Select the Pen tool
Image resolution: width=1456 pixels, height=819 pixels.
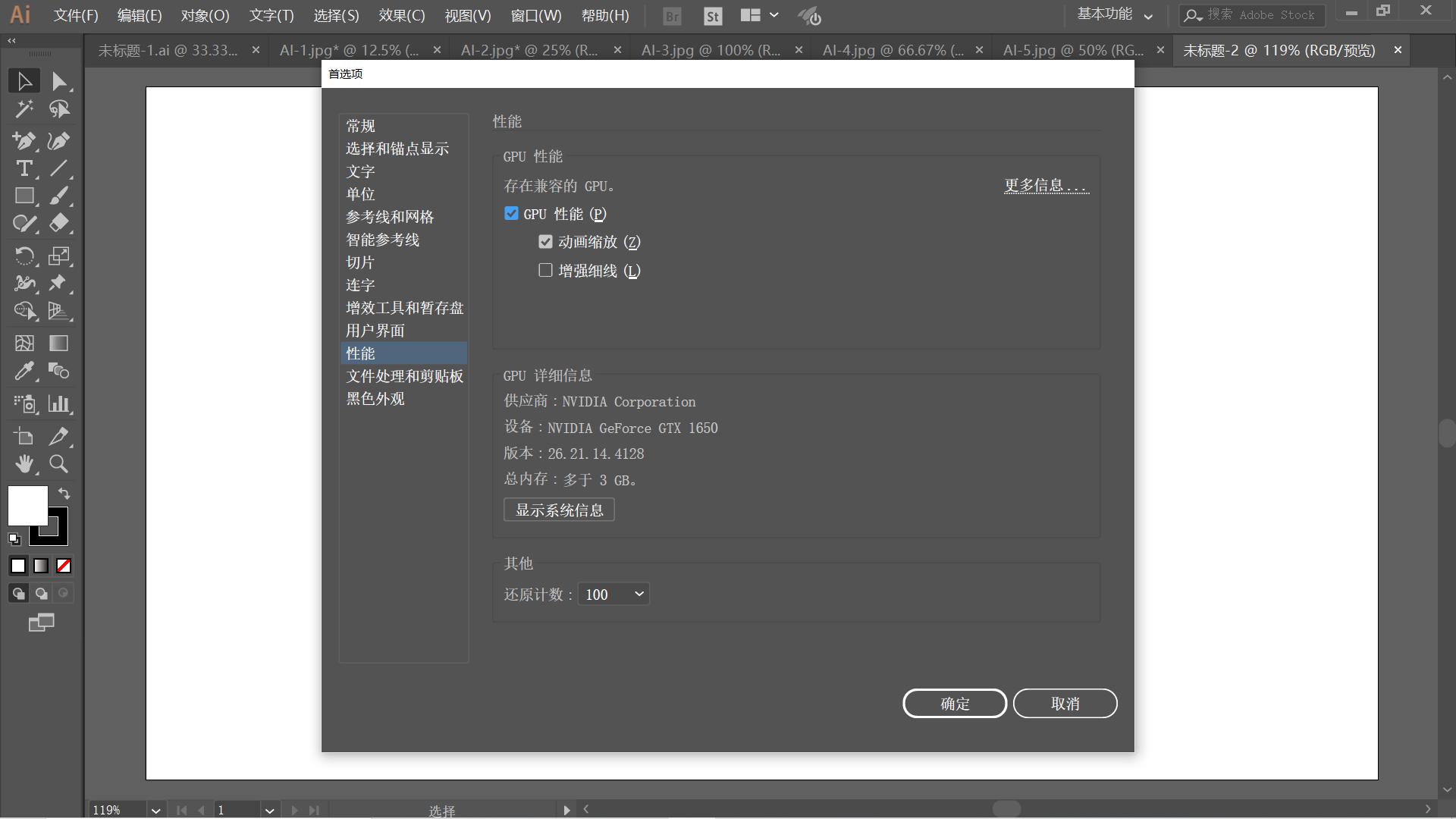pyautogui.click(x=24, y=141)
